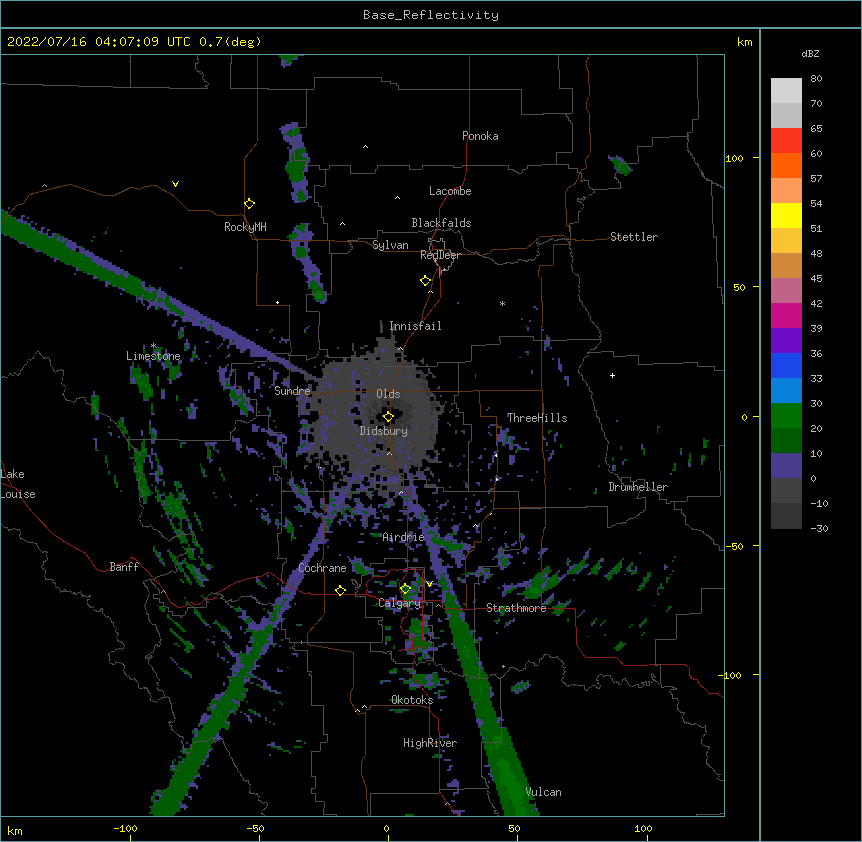Click the Limestone map label
862x842 pixels.
(x=153, y=356)
